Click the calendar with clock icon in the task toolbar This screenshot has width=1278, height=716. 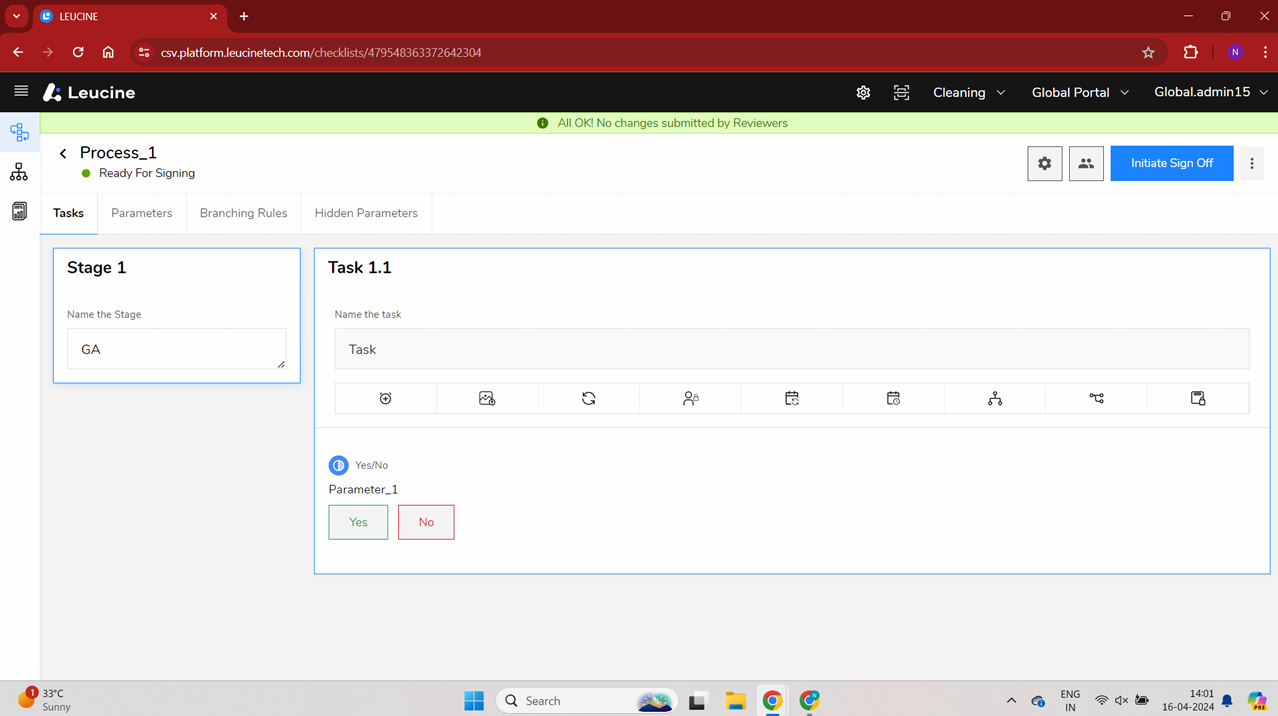click(x=893, y=398)
